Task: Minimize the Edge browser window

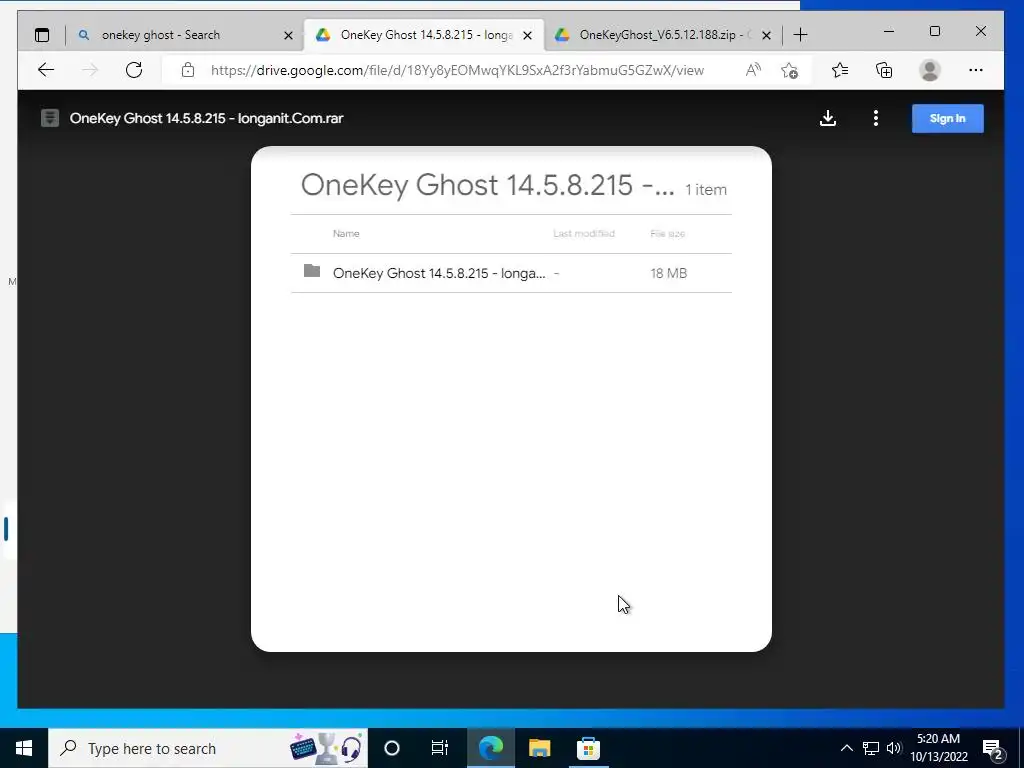Action: pos(889,31)
